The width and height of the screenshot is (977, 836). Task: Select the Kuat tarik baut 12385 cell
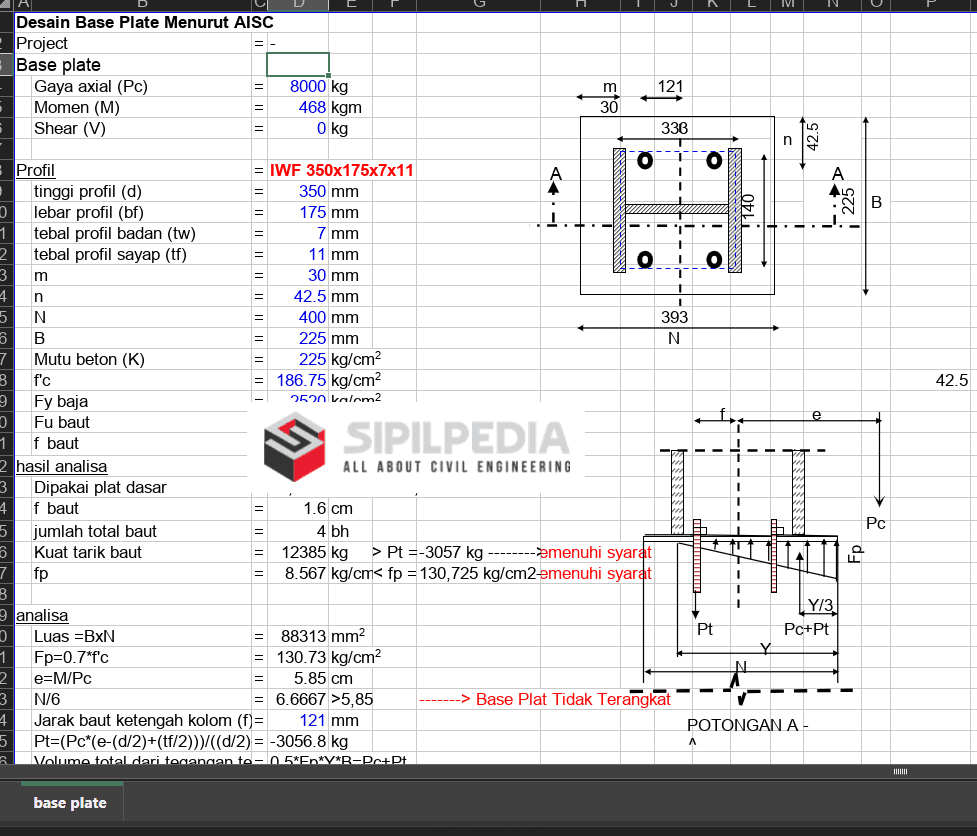click(x=298, y=552)
